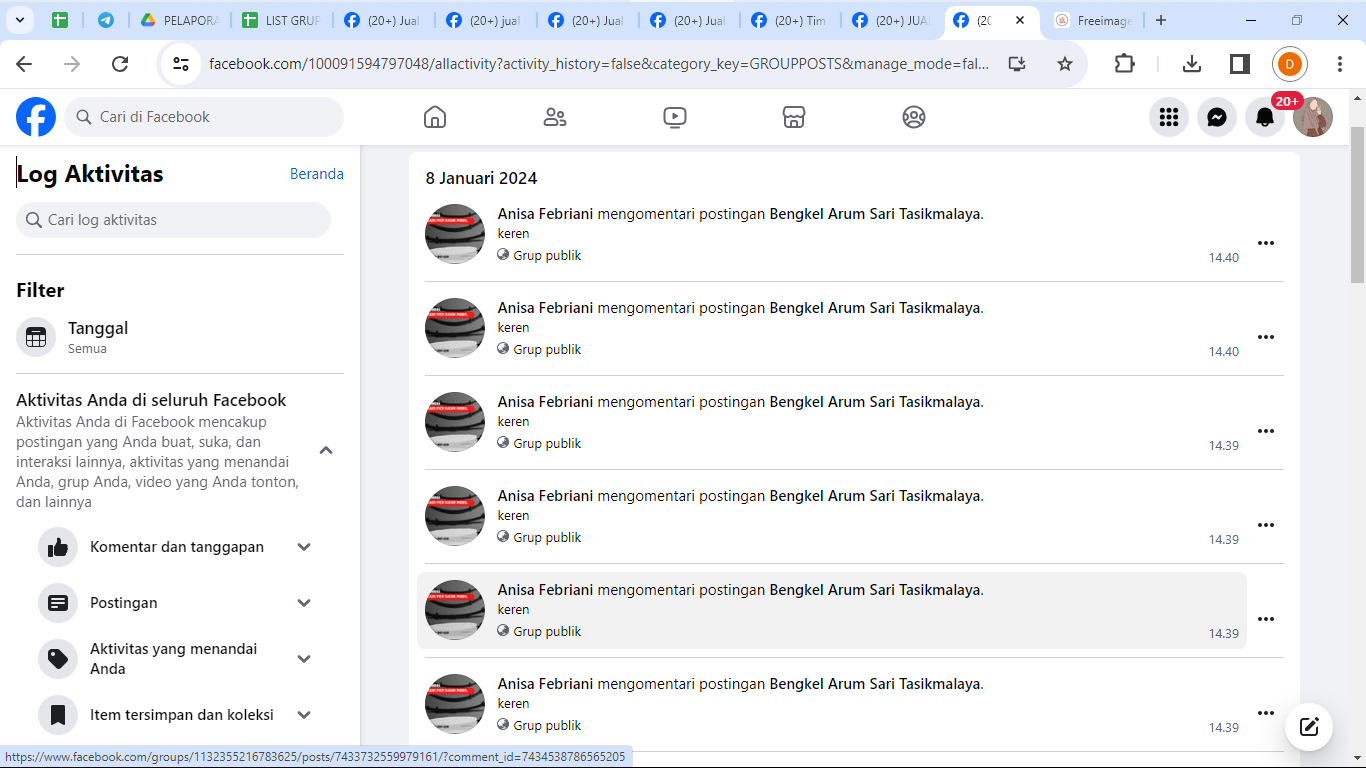Viewport: 1366px width, 768px height.
Task: Open the Chrome three-dot menu
Action: (x=1340, y=64)
